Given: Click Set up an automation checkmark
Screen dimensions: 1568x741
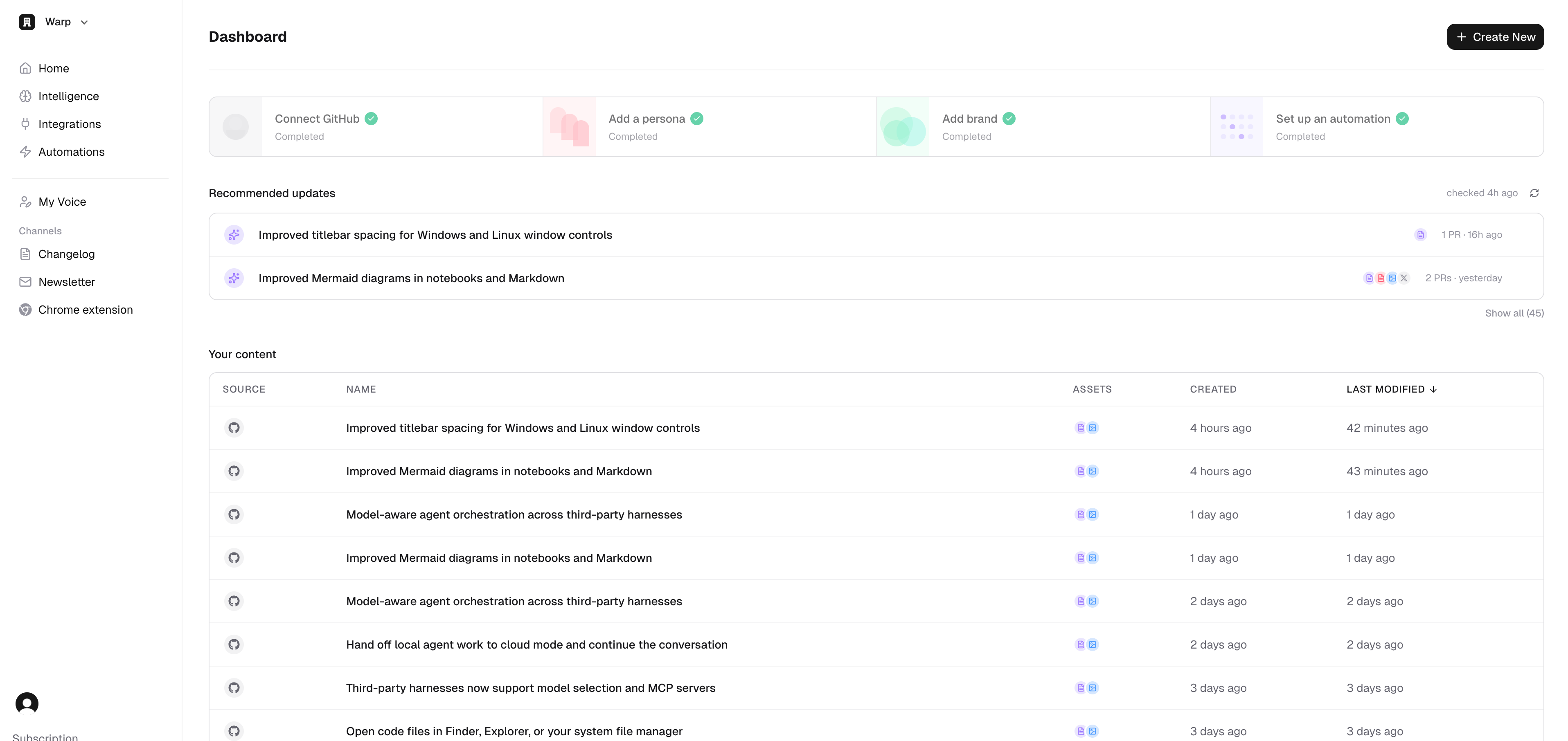Looking at the screenshot, I should (1402, 119).
